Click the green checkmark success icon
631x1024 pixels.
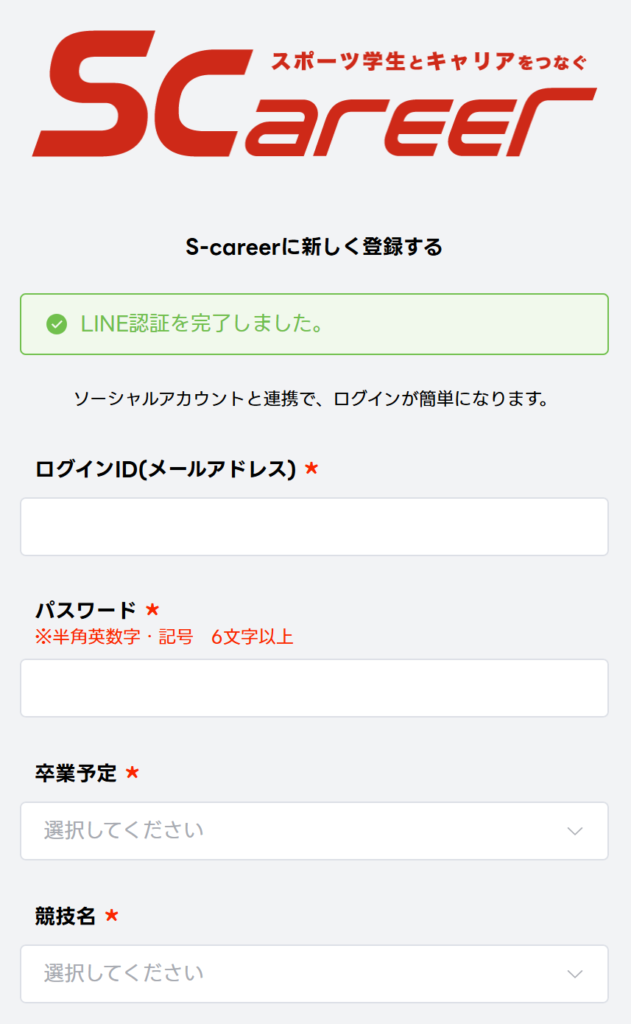[x=57, y=324]
